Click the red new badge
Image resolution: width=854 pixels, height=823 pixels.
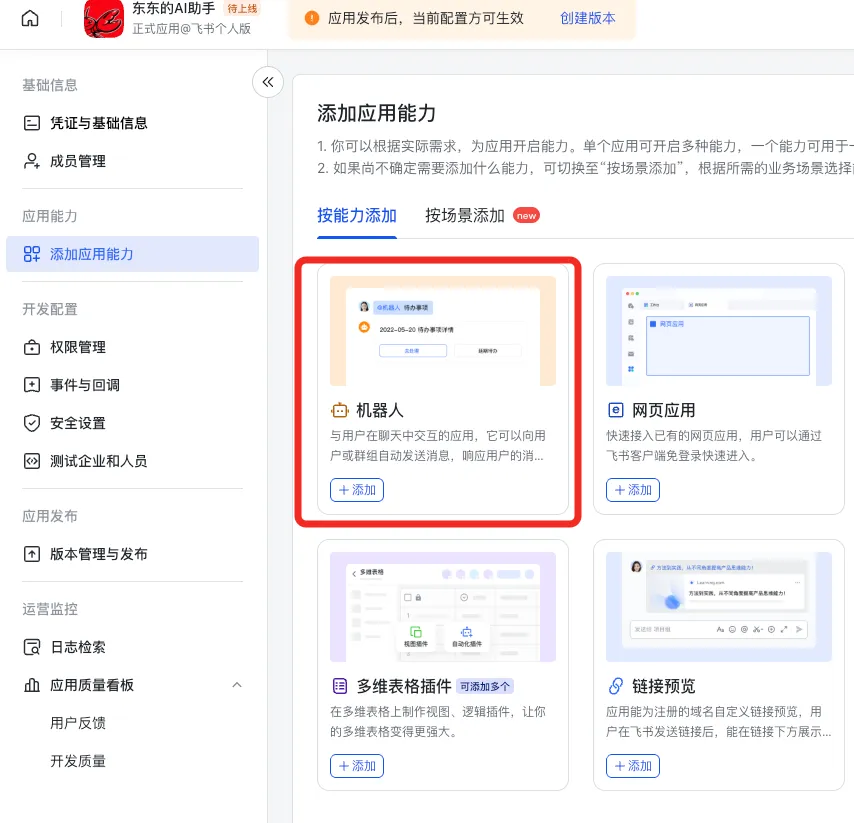pyautogui.click(x=526, y=216)
